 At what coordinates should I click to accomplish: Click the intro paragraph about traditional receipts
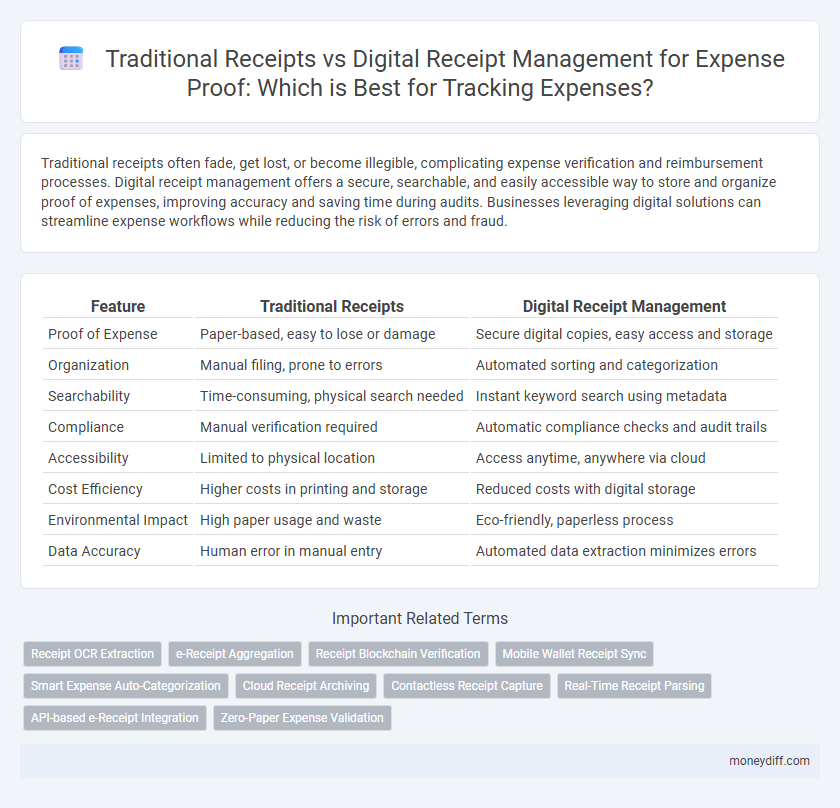pyautogui.click(x=409, y=192)
